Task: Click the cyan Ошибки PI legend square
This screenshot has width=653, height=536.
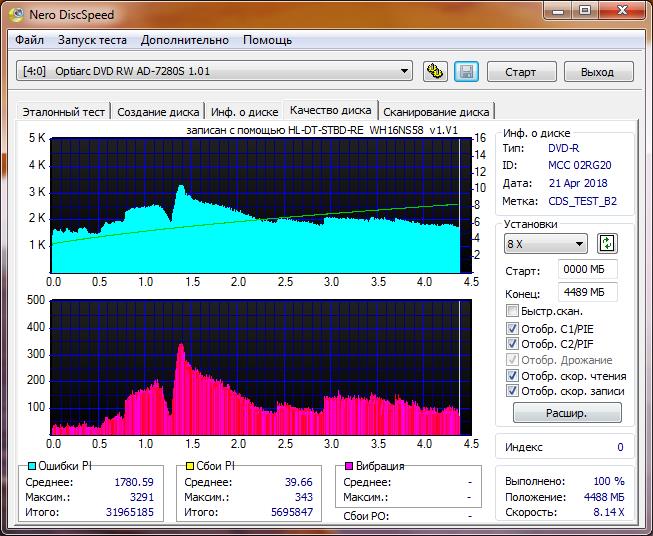Action: click(x=29, y=466)
